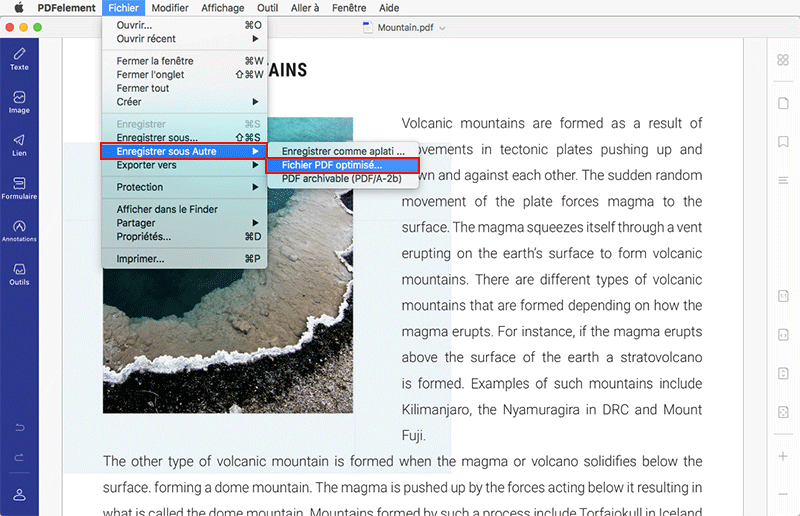Show page thumbnails grid icon

point(783,60)
